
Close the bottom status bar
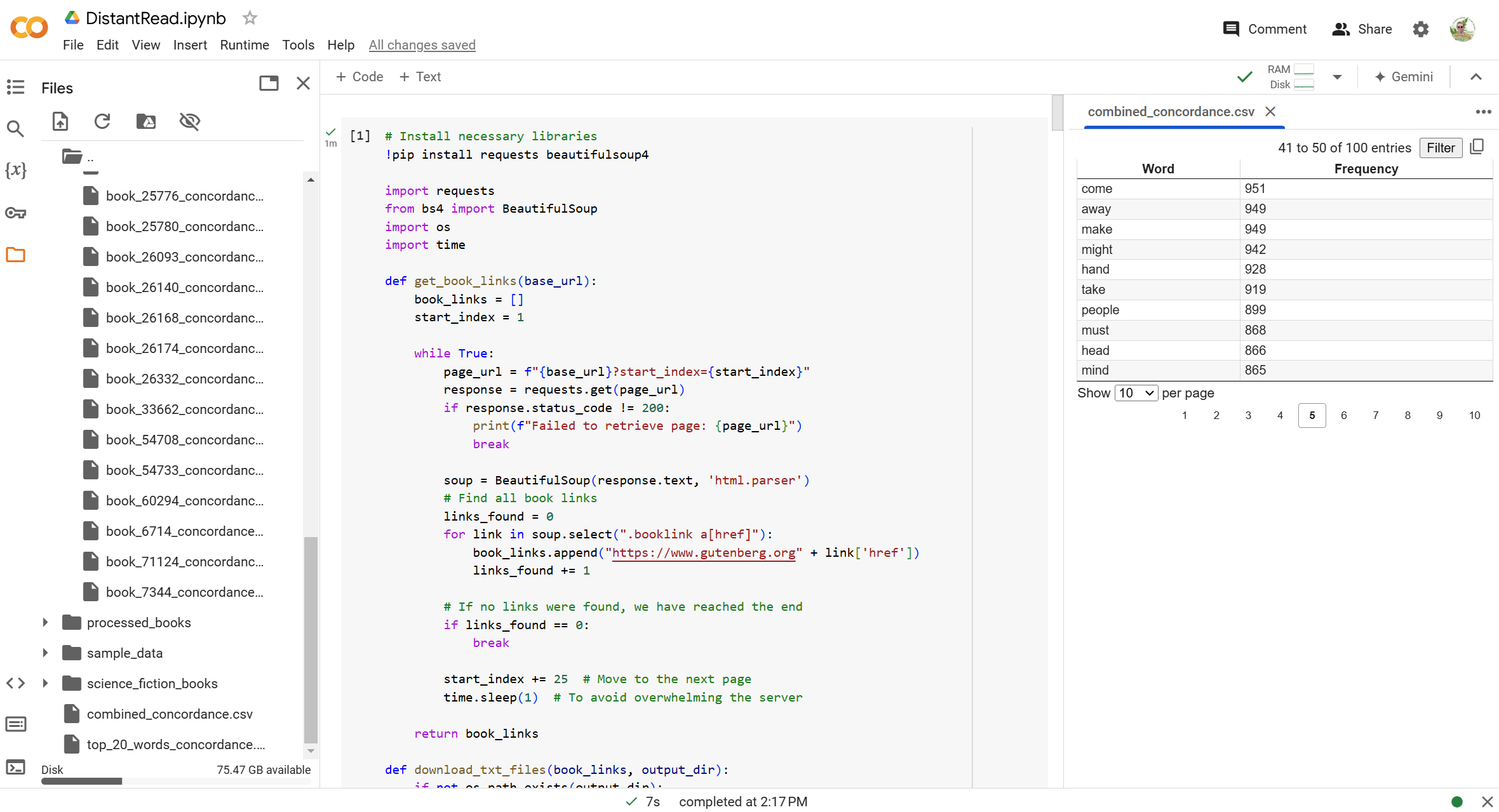click(x=1487, y=802)
